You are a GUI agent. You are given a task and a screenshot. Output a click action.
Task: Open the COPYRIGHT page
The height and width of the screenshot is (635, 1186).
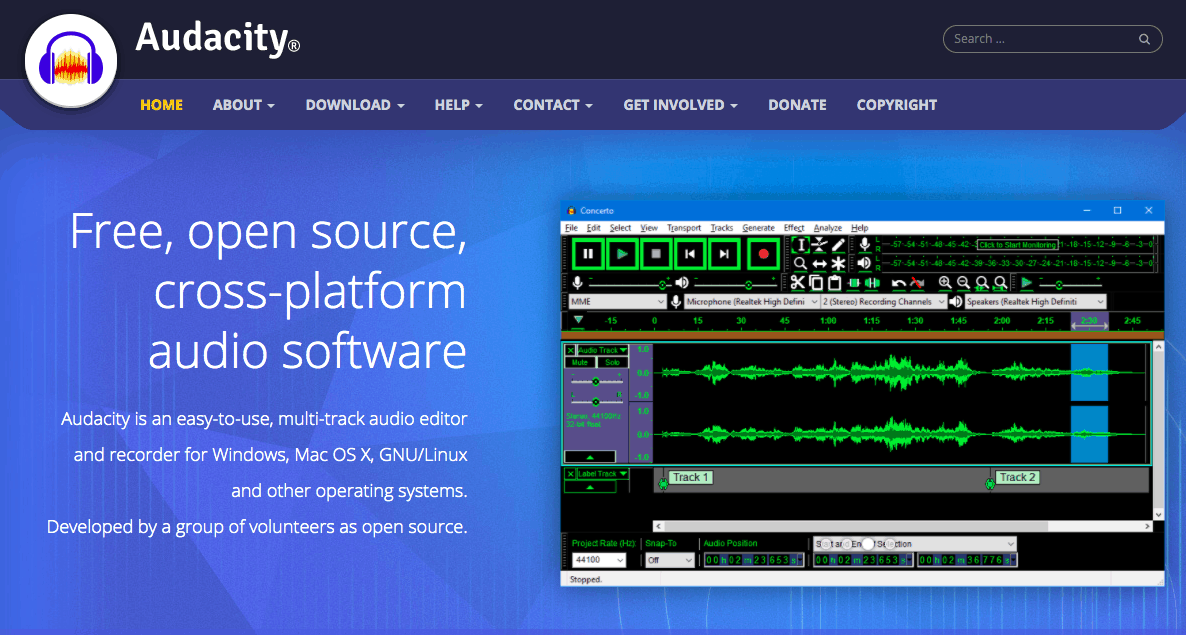[896, 105]
